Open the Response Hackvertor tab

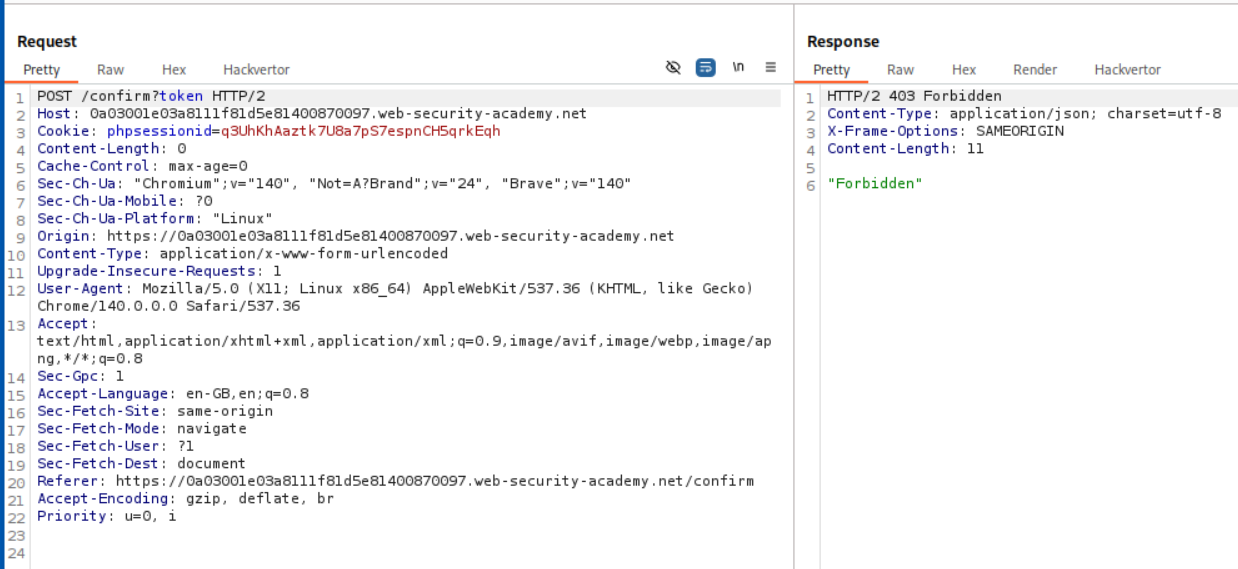[x=1127, y=70]
